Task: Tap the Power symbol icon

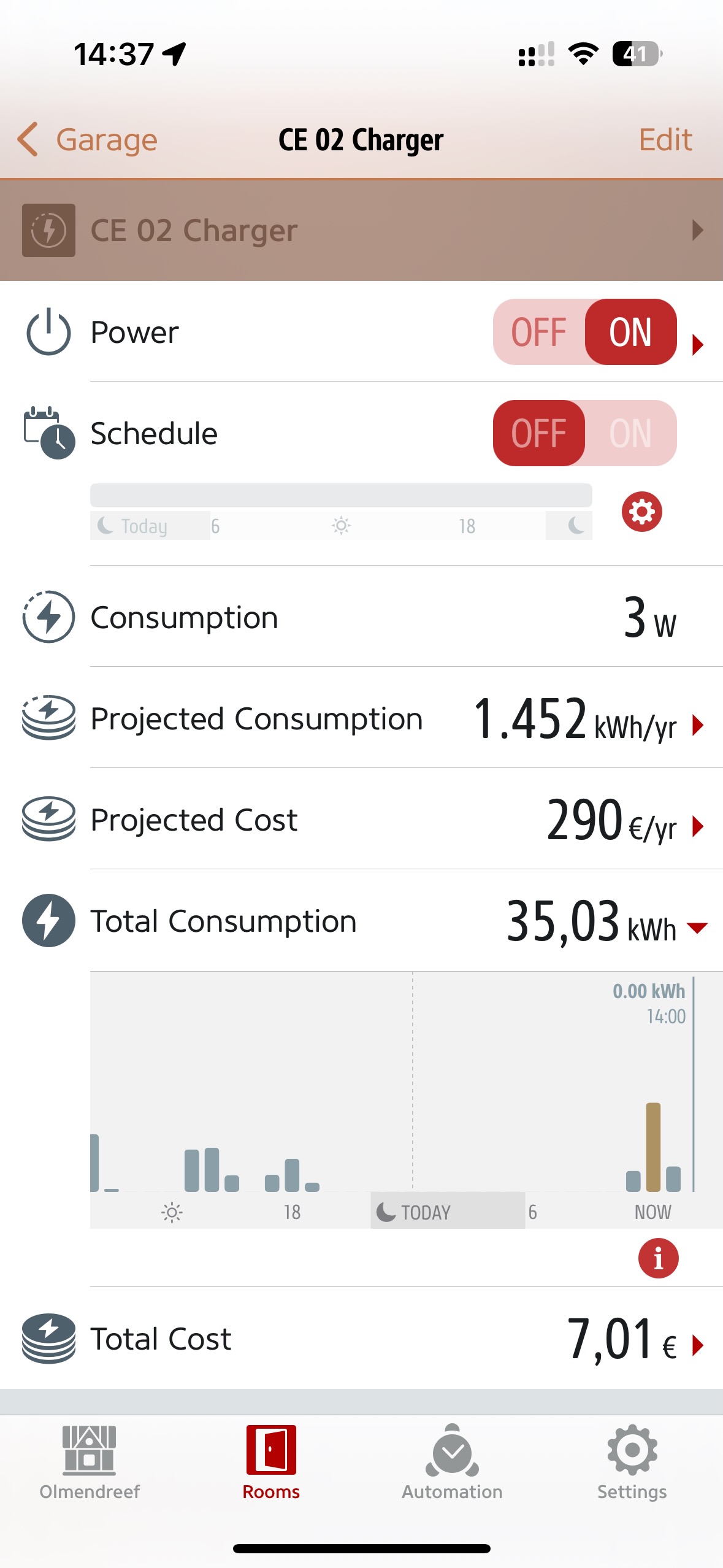Action: (48, 332)
